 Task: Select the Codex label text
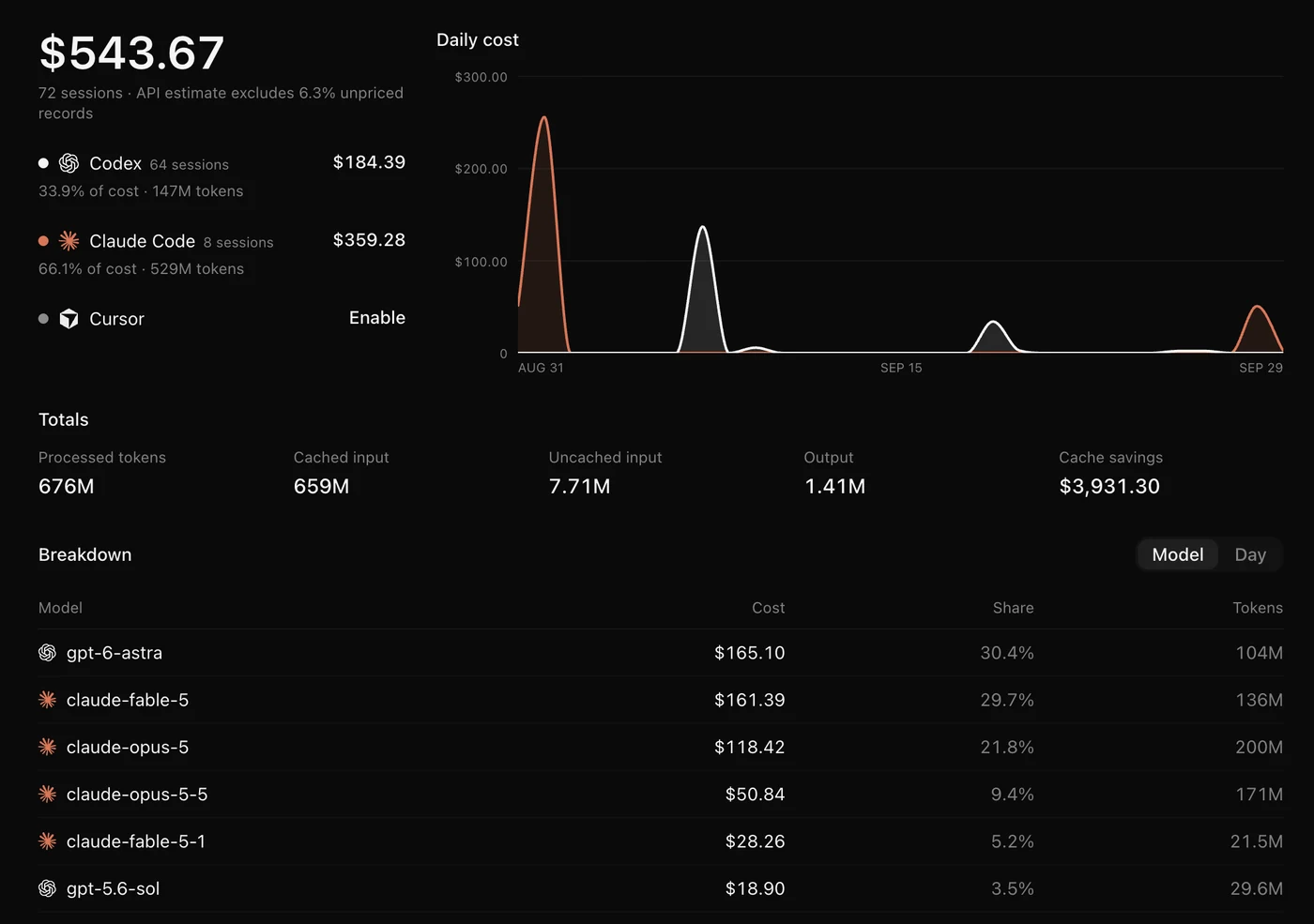click(x=115, y=163)
